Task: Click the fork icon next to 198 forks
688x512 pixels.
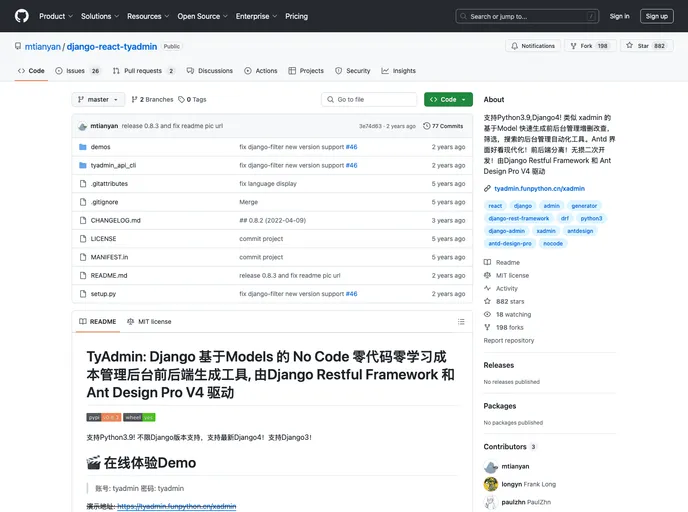Action: (x=487, y=327)
